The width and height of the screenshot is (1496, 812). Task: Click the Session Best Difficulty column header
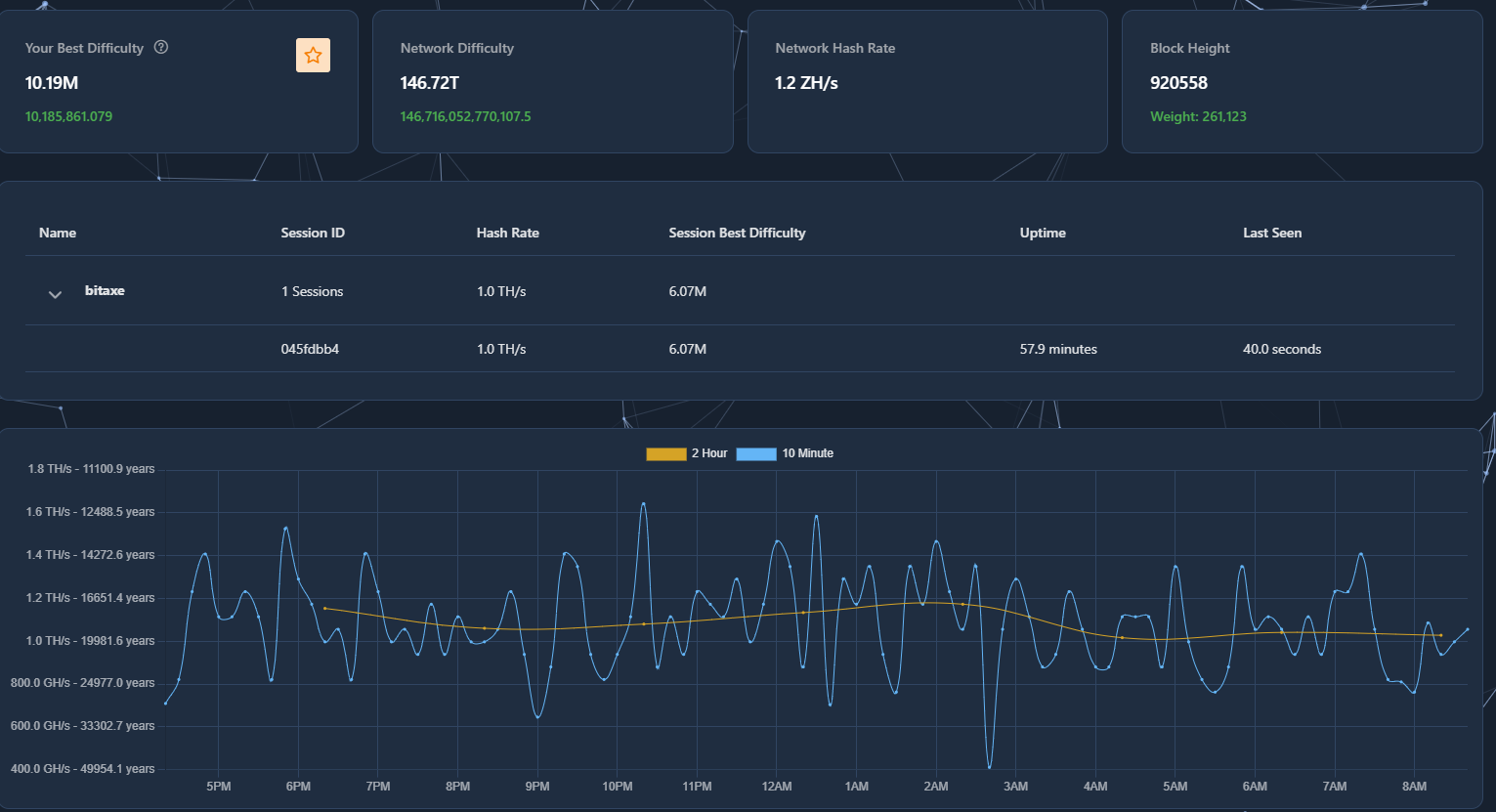[737, 233]
